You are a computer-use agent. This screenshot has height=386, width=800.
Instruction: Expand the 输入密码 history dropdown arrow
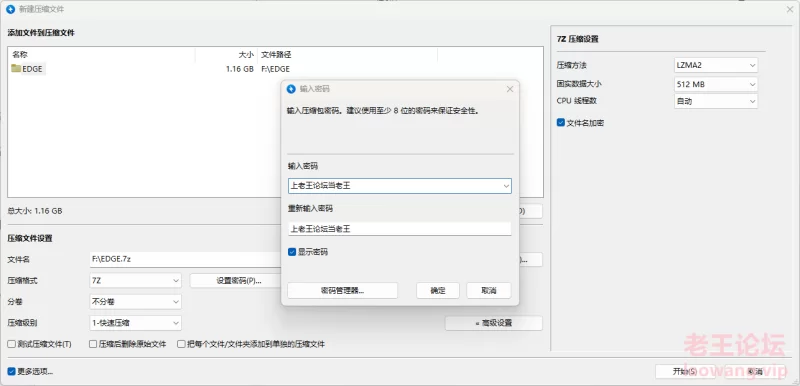pos(506,186)
